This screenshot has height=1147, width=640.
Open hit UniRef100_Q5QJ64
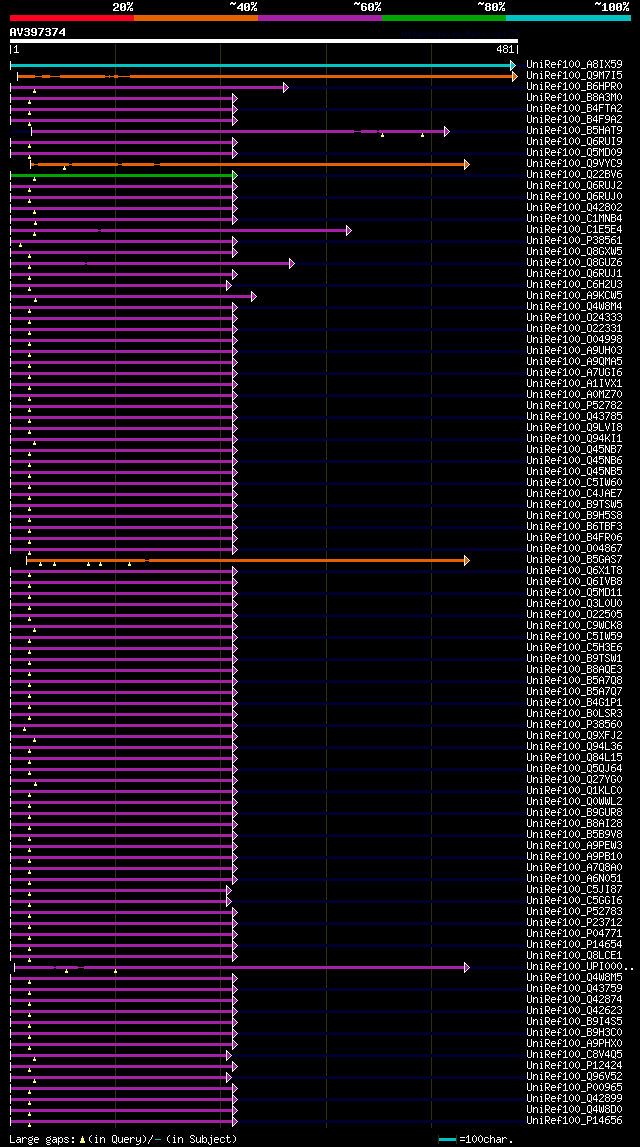click(x=574, y=768)
